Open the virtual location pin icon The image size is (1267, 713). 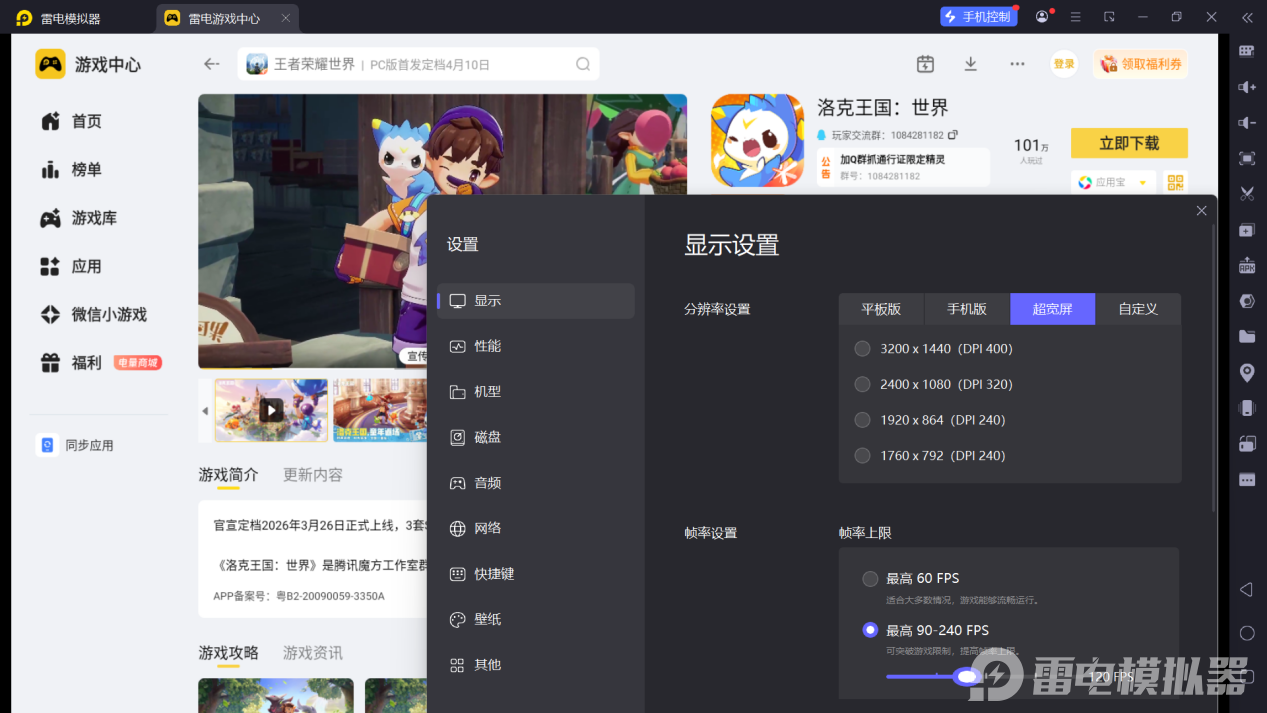point(1247,373)
